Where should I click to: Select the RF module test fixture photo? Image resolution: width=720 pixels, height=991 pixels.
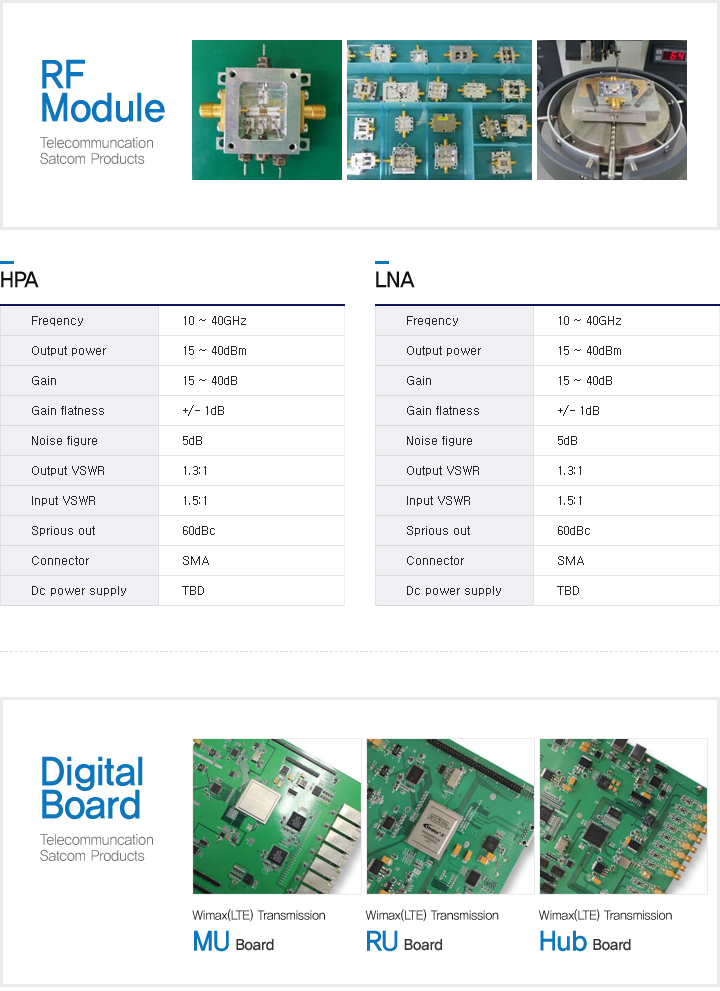[x=611, y=110]
